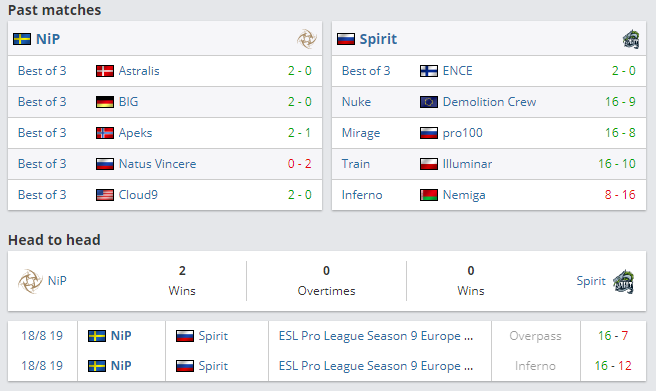Click the USA flag beside Cloud9
The height and width of the screenshot is (391, 656).
coord(105,195)
